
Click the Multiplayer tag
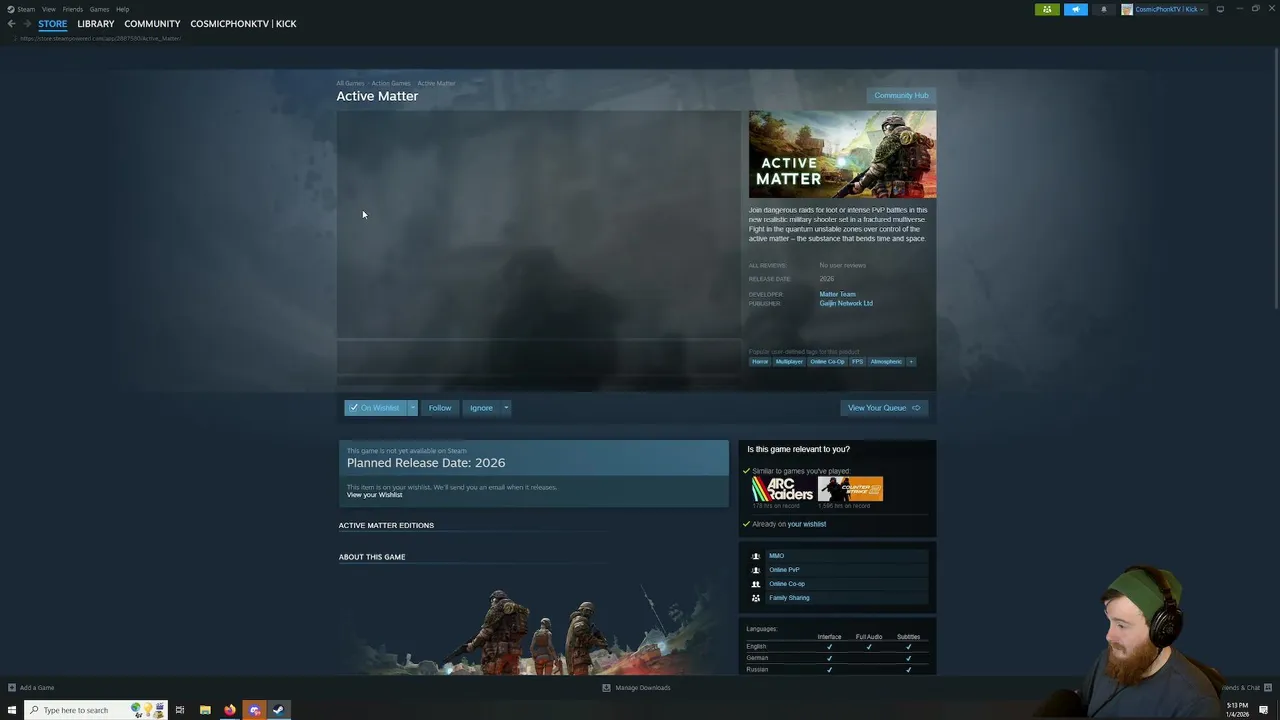pyautogui.click(x=789, y=362)
